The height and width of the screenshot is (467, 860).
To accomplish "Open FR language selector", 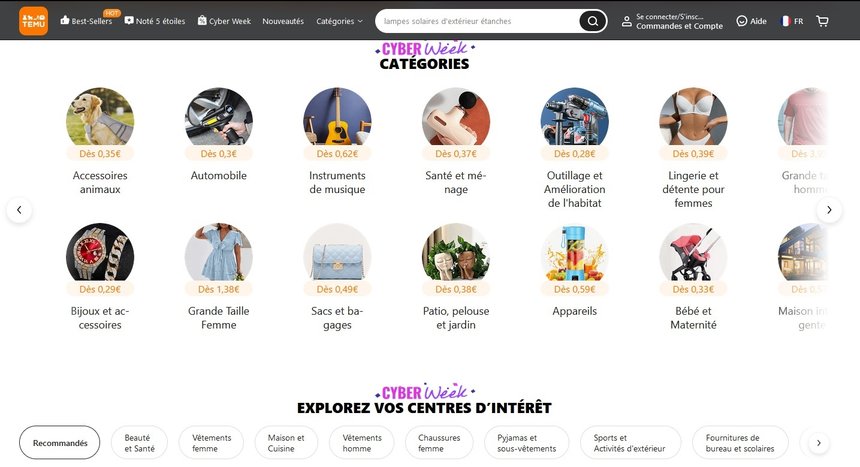I will click(792, 21).
